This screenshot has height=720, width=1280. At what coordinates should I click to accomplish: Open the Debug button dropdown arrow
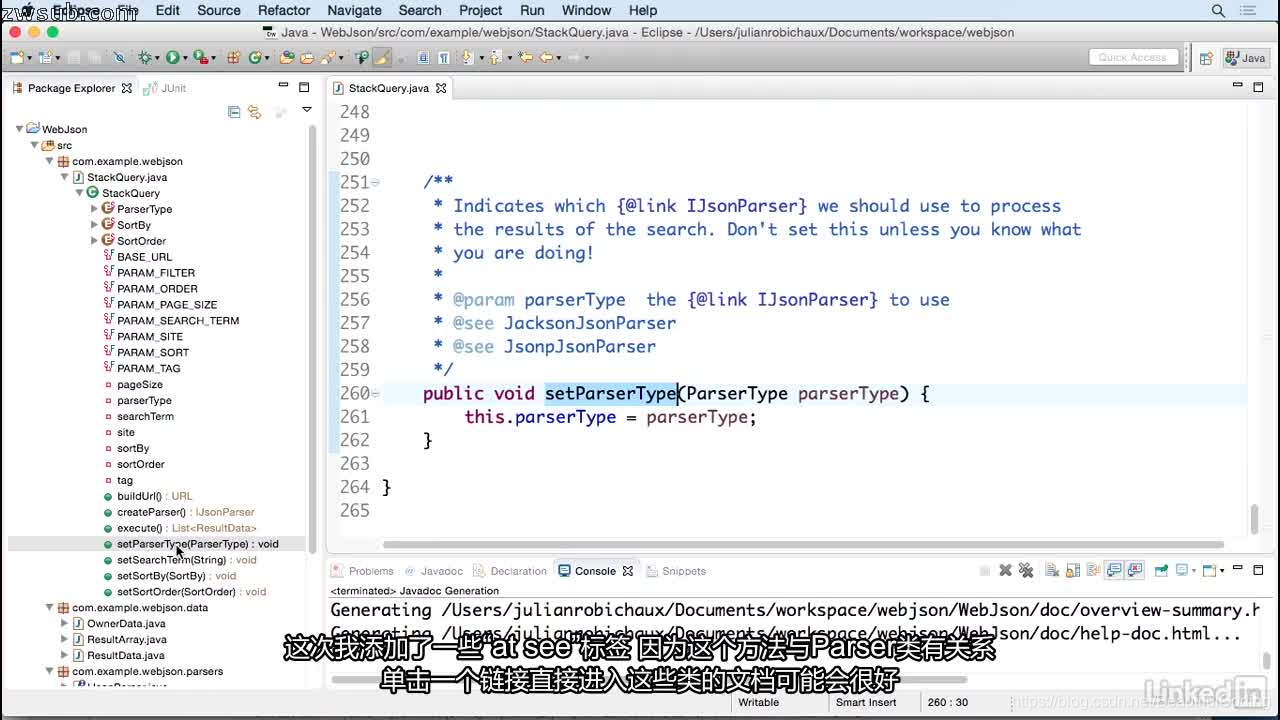tap(157, 58)
